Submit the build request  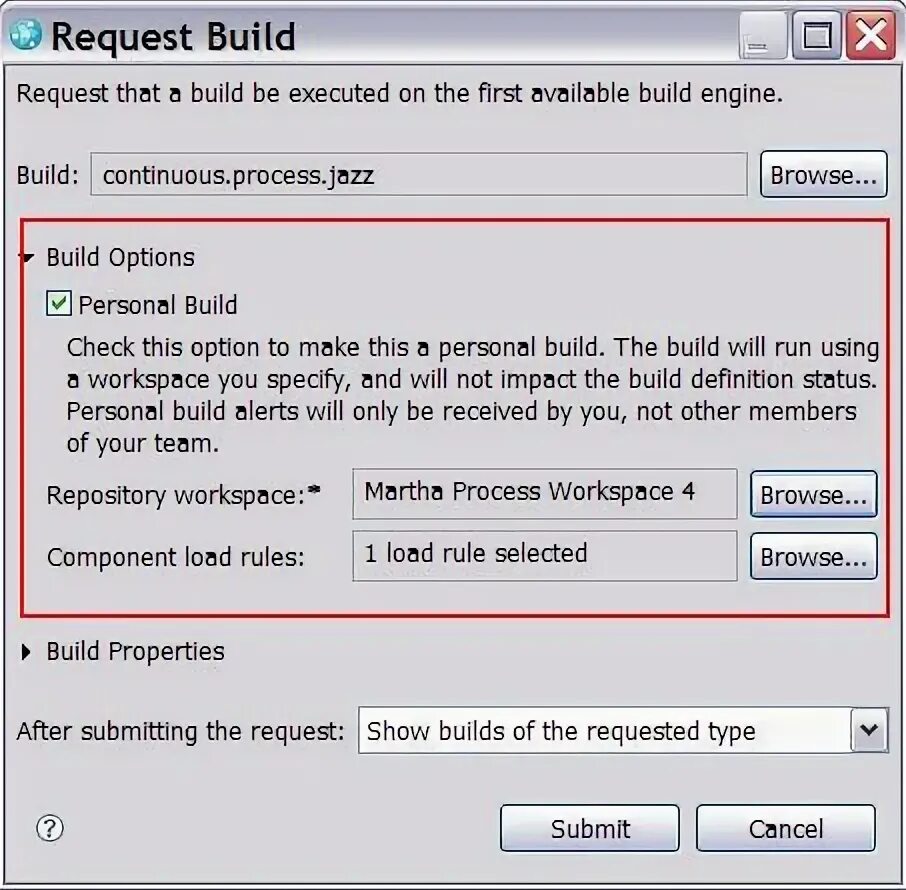[590, 828]
